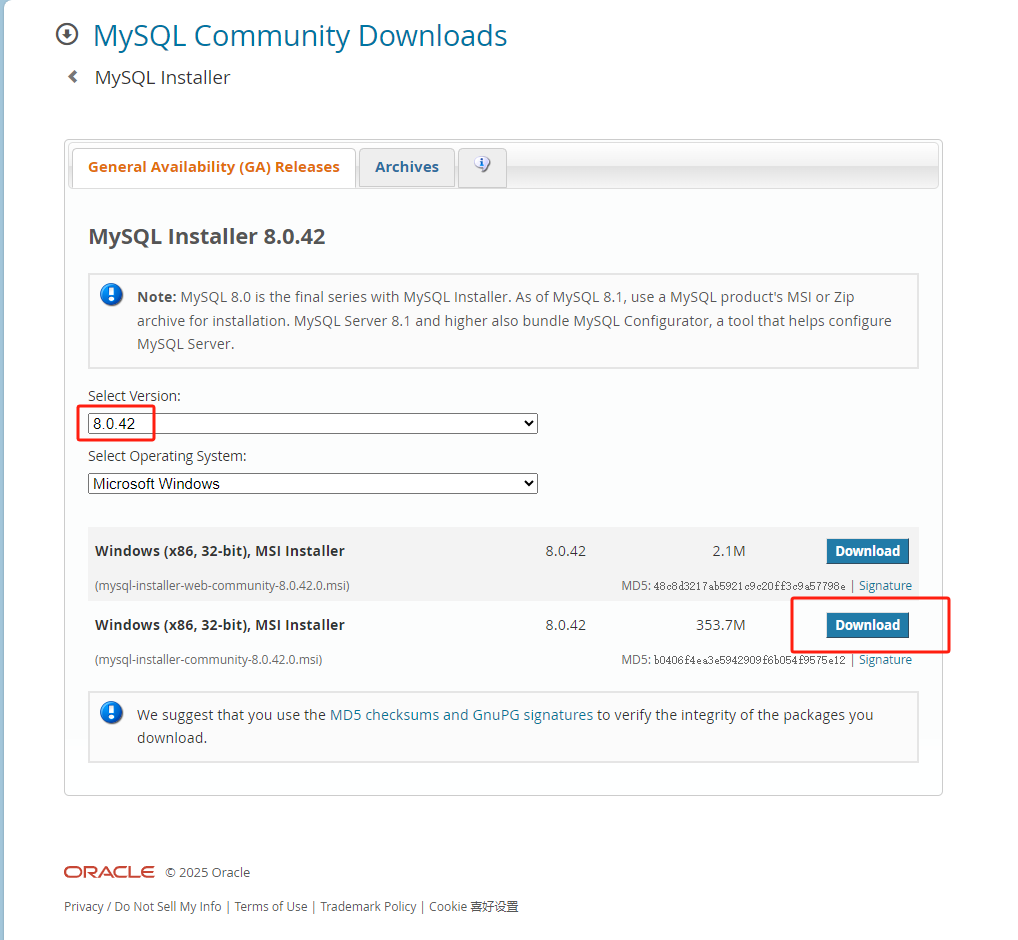
Task: Switch to General Availability (GA) Releases tab
Action: 214,167
